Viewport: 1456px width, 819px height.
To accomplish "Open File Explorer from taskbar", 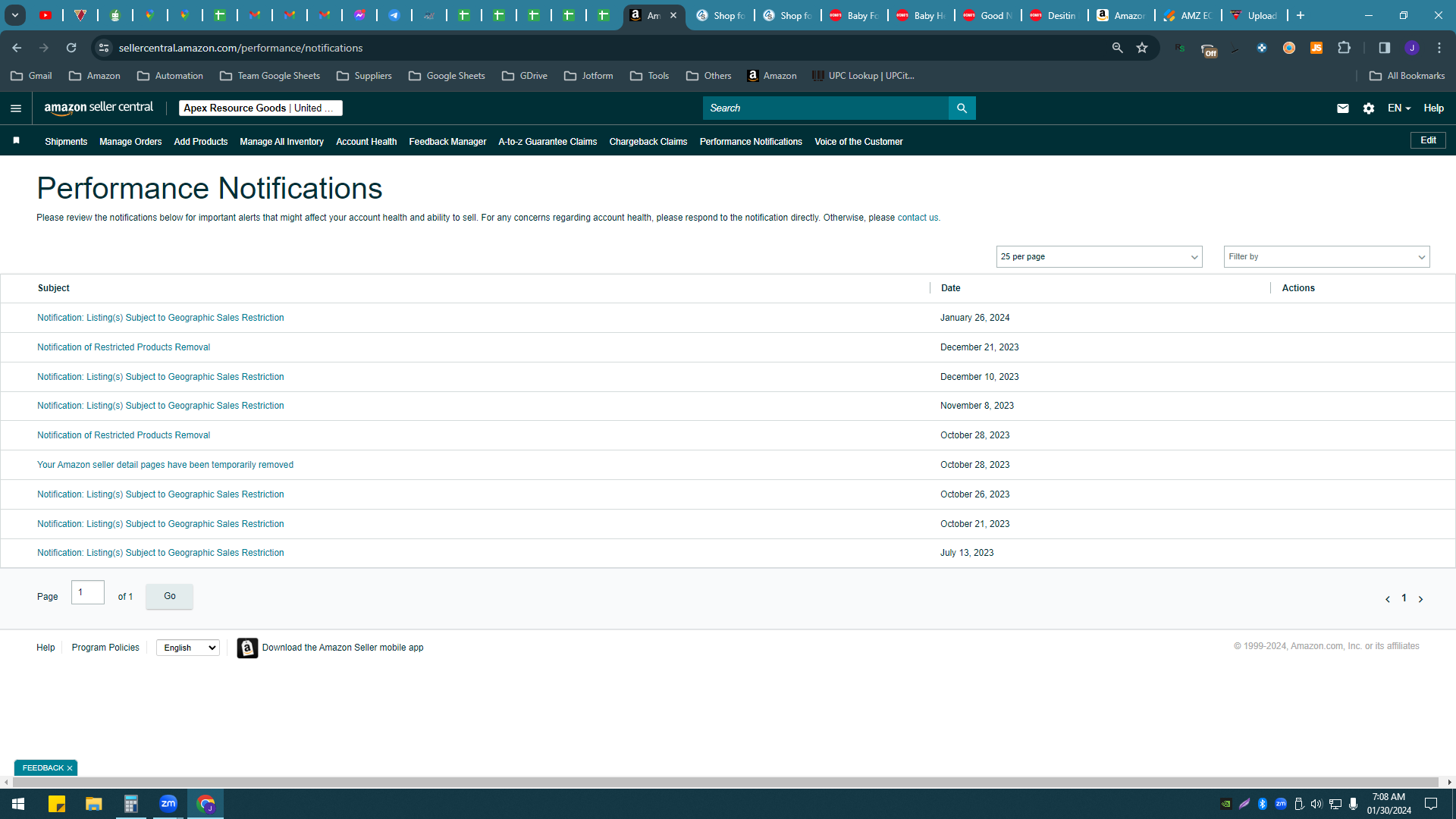I will click(94, 804).
